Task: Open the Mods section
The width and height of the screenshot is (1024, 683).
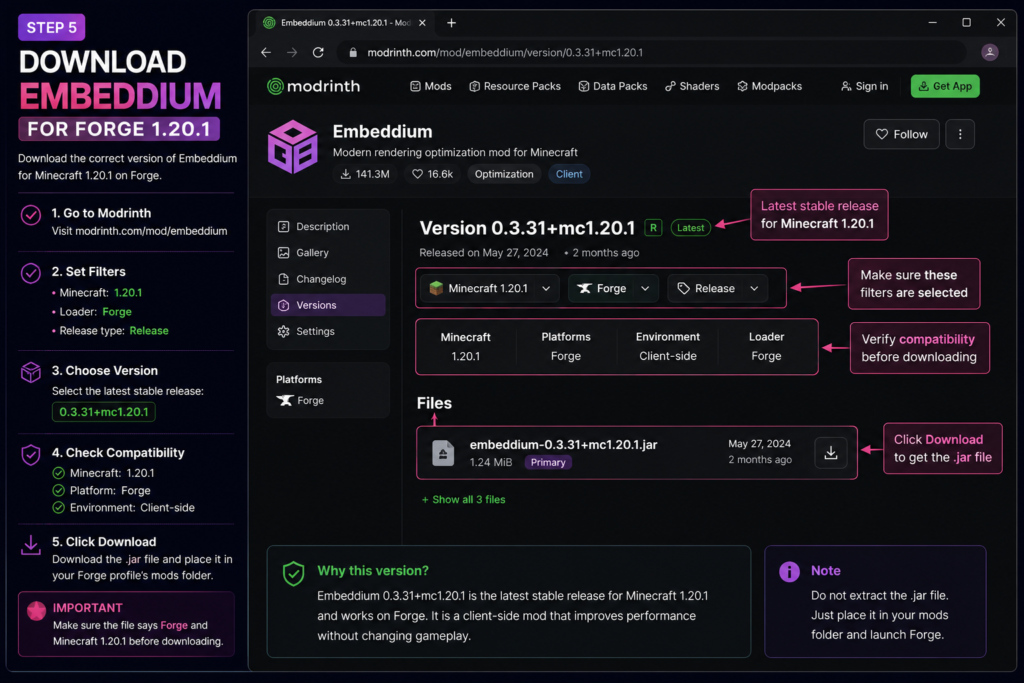Action: pyautogui.click(x=430, y=86)
